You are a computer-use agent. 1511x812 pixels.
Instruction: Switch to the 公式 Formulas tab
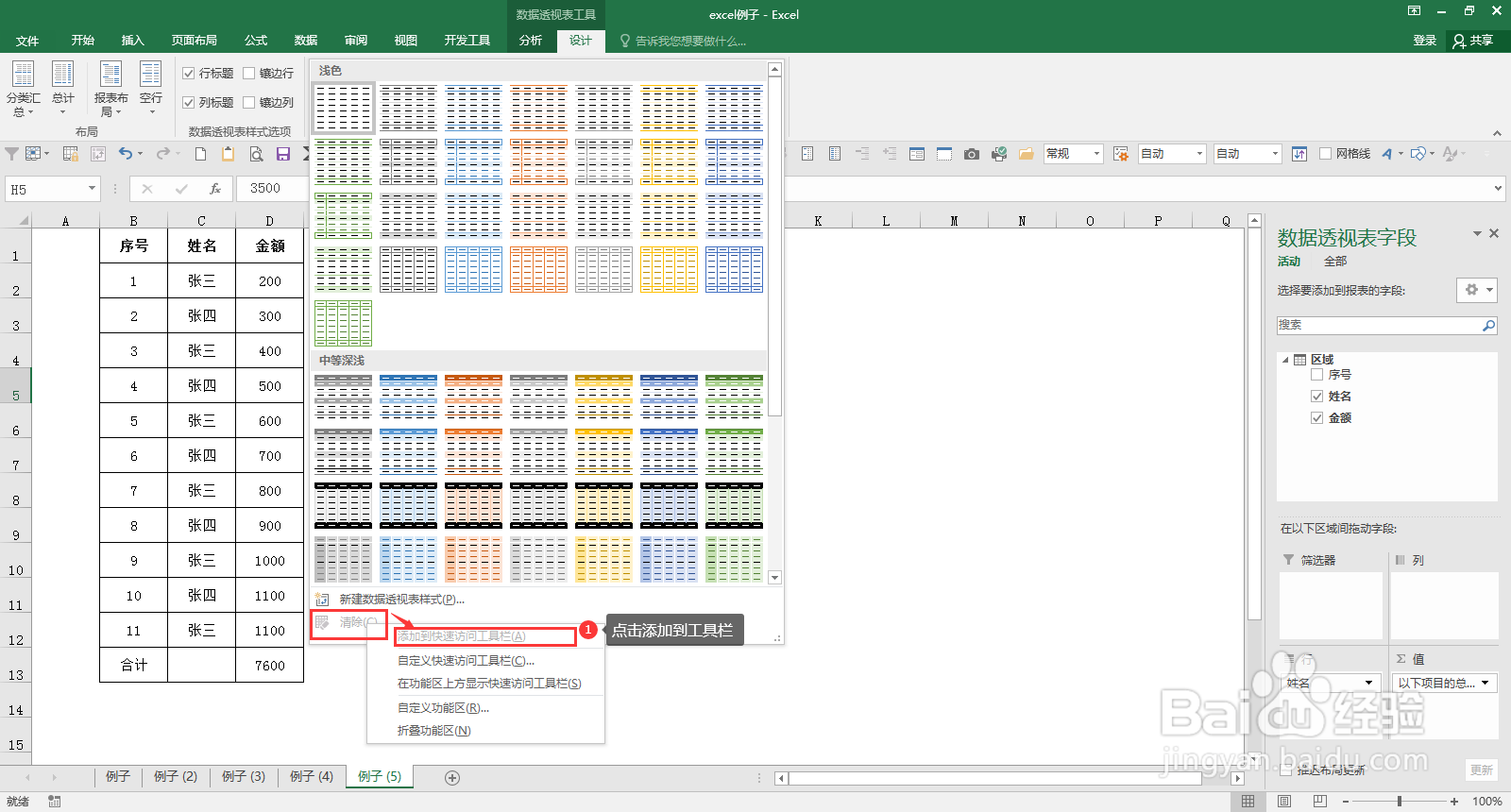(256, 41)
